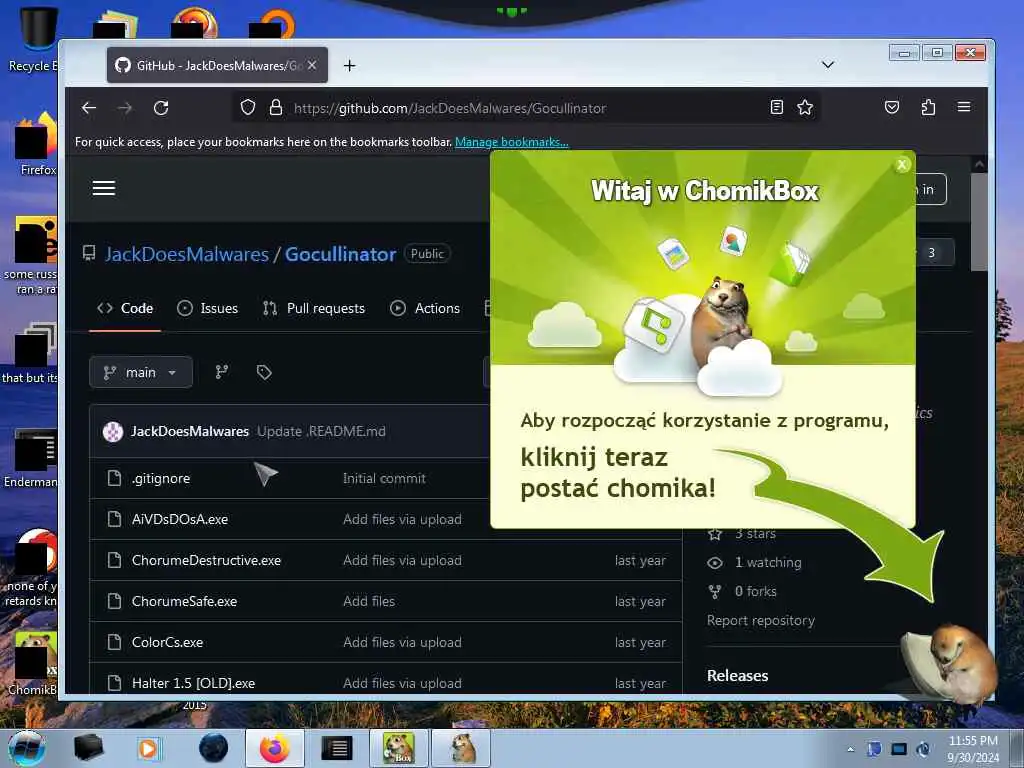The image size is (1024, 768).
Task: Open the ColorCs.exe file
Action: (x=167, y=643)
